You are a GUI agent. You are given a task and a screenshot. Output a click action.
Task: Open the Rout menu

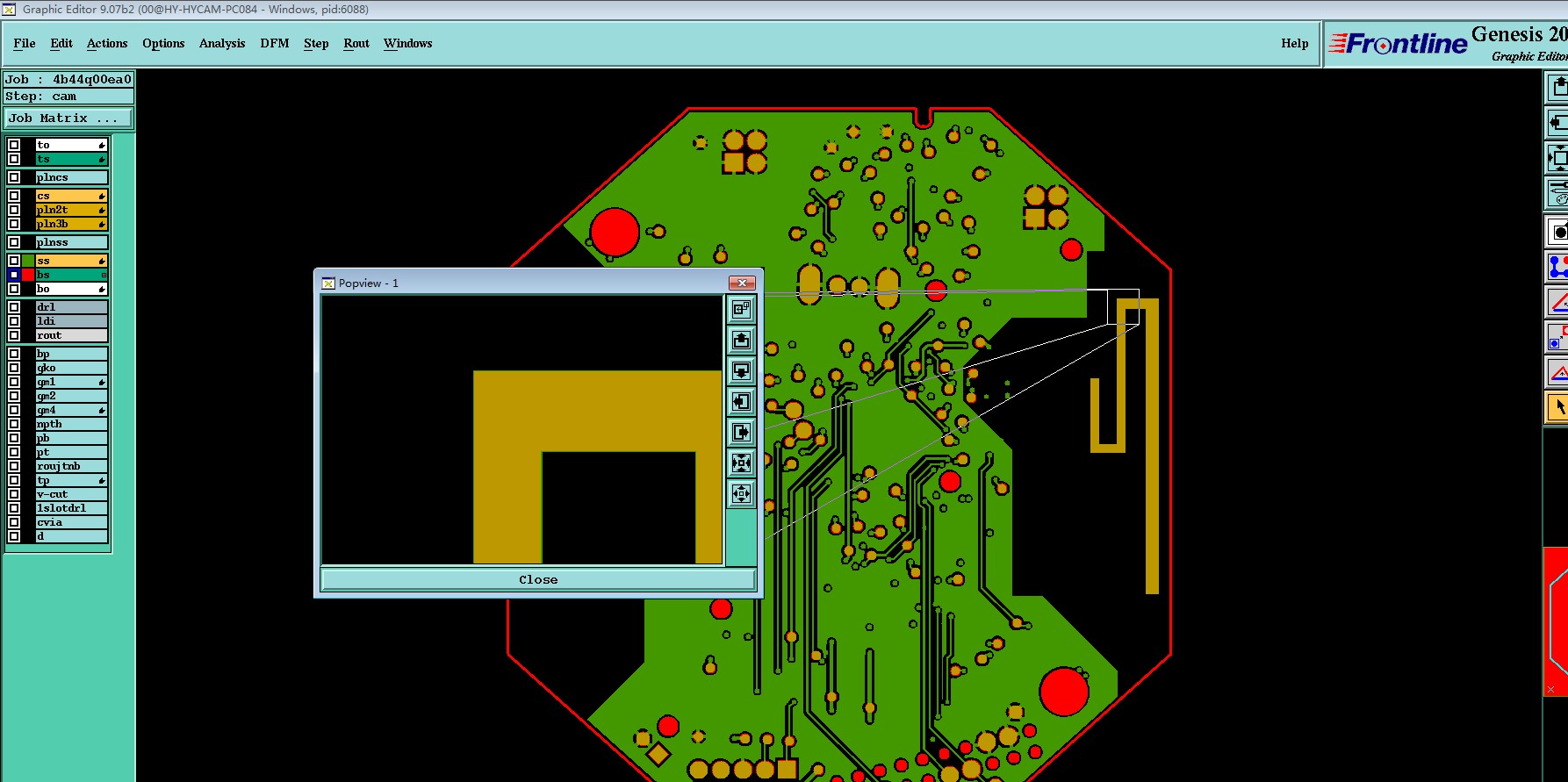[x=356, y=43]
